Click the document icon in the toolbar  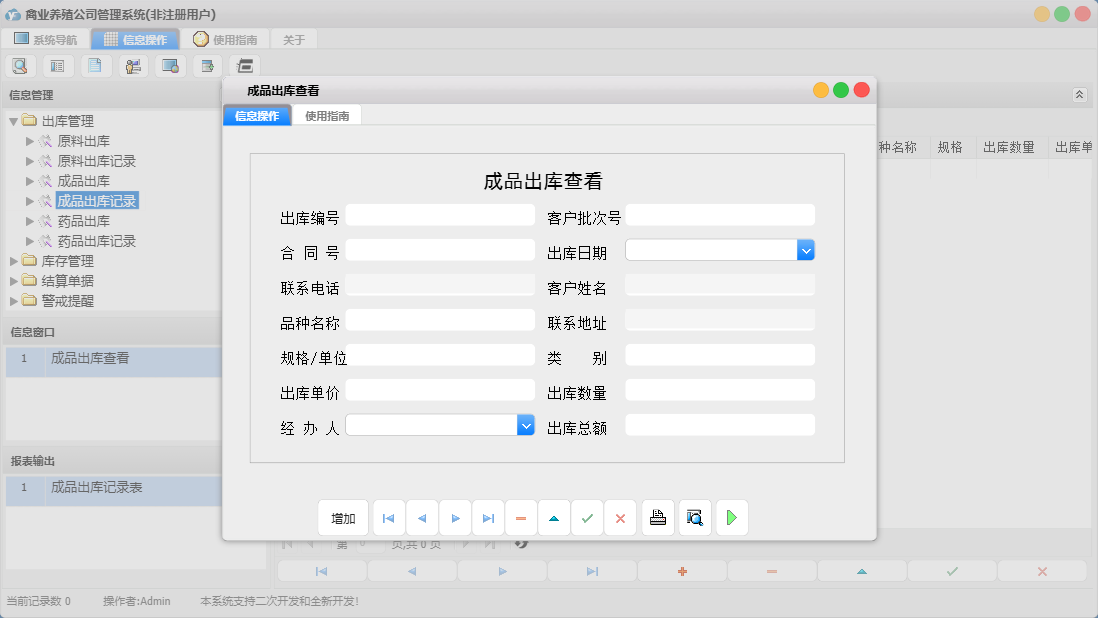pos(95,65)
